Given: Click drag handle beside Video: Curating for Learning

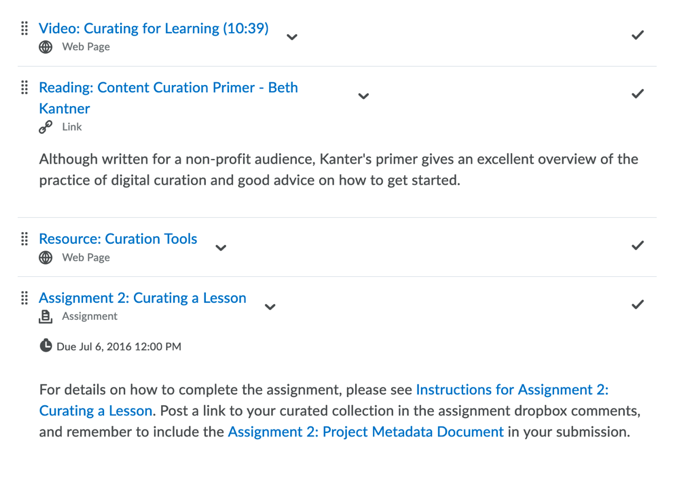Looking at the screenshot, I should [x=25, y=29].
